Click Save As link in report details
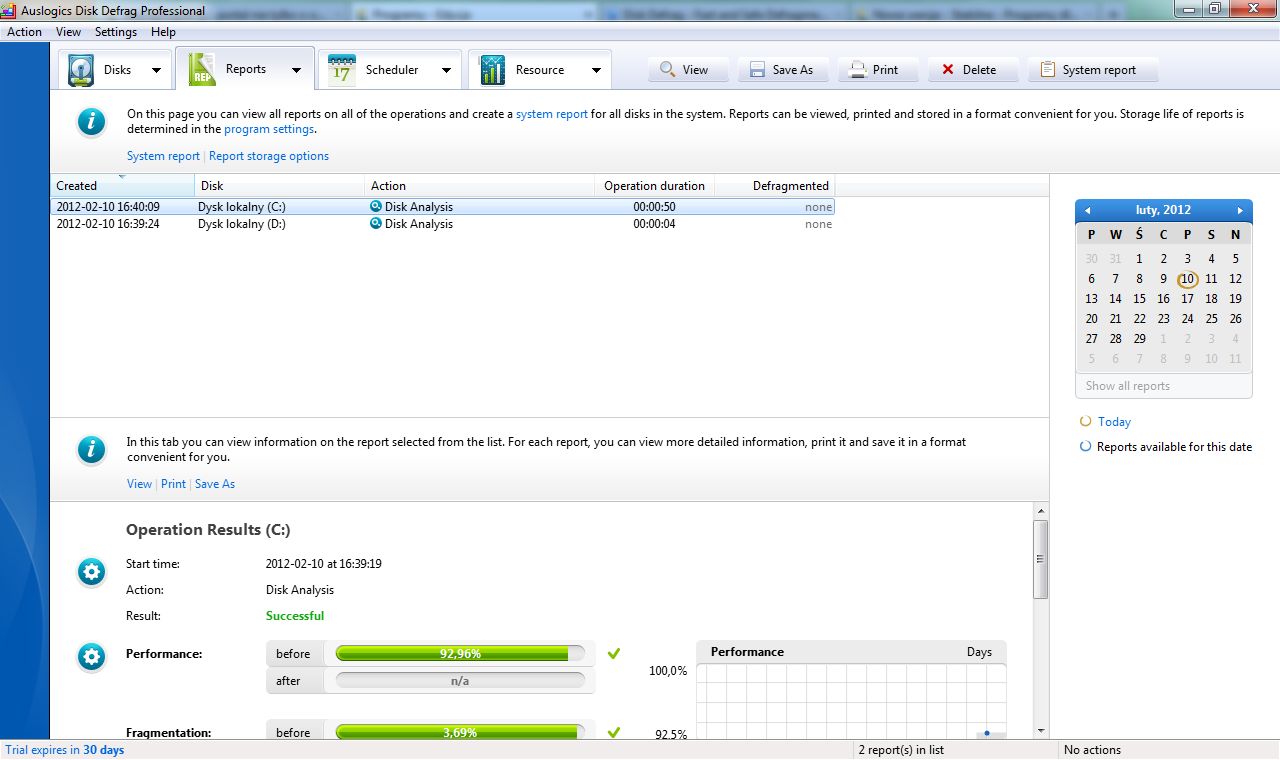The width and height of the screenshot is (1280, 760). point(215,484)
